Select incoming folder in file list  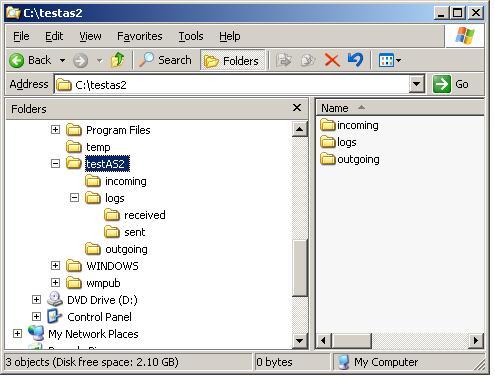(x=349, y=125)
